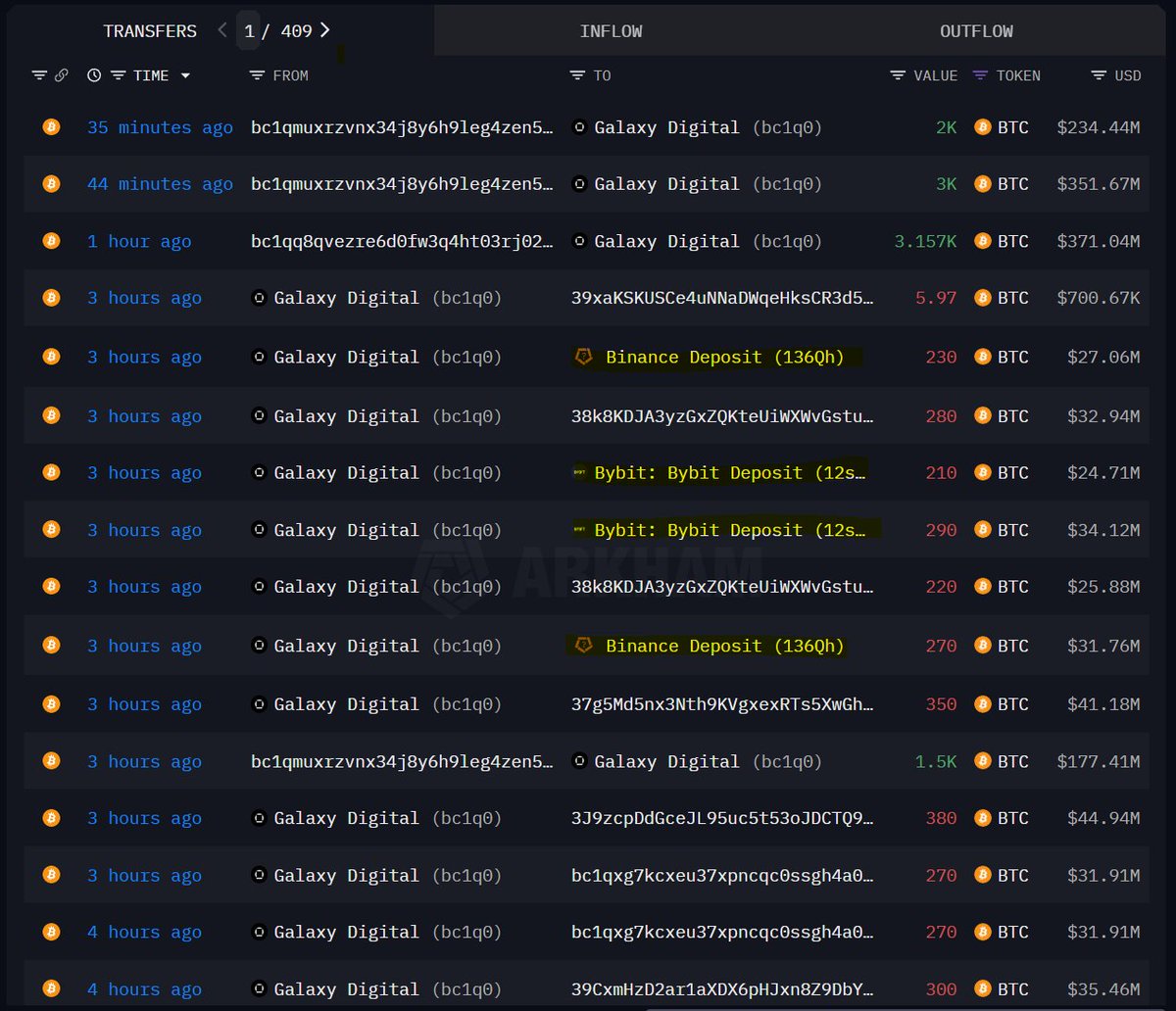1176x1011 pixels.
Task: Click the Galaxy Digital logo in the $234.44M row
Action: tap(579, 127)
